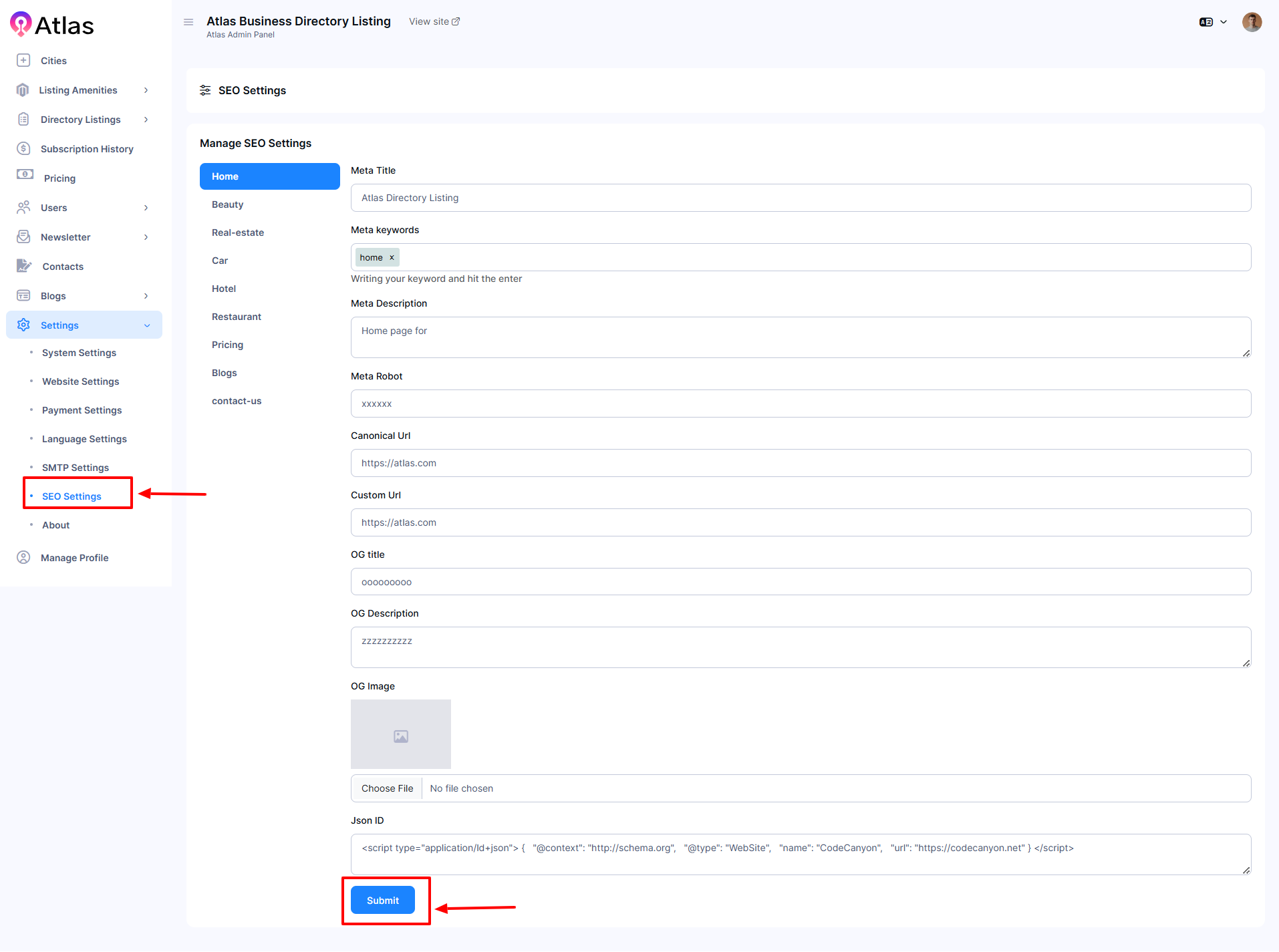The width and height of the screenshot is (1279, 952).
Task: Click the Pricing money icon in sidebar
Action: click(x=25, y=174)
